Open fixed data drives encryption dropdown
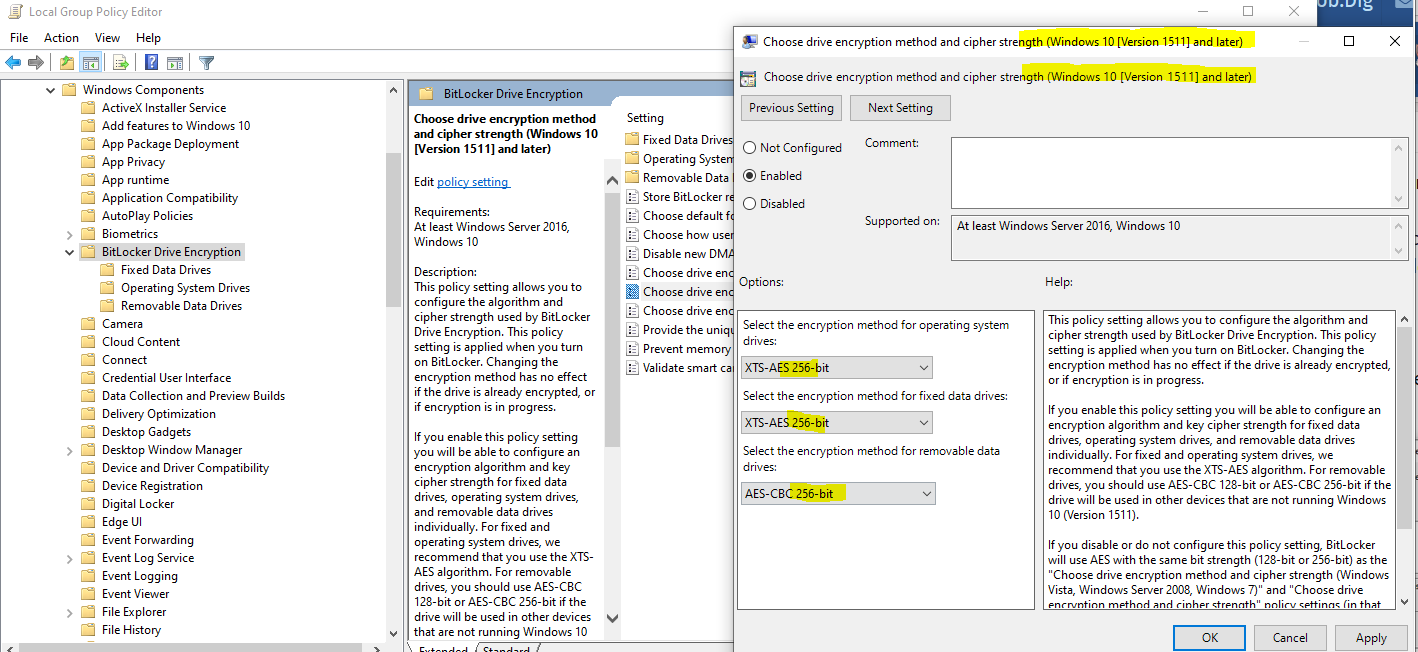The image size is (1418, 652). pyautogui.click(x=837, y=422)
